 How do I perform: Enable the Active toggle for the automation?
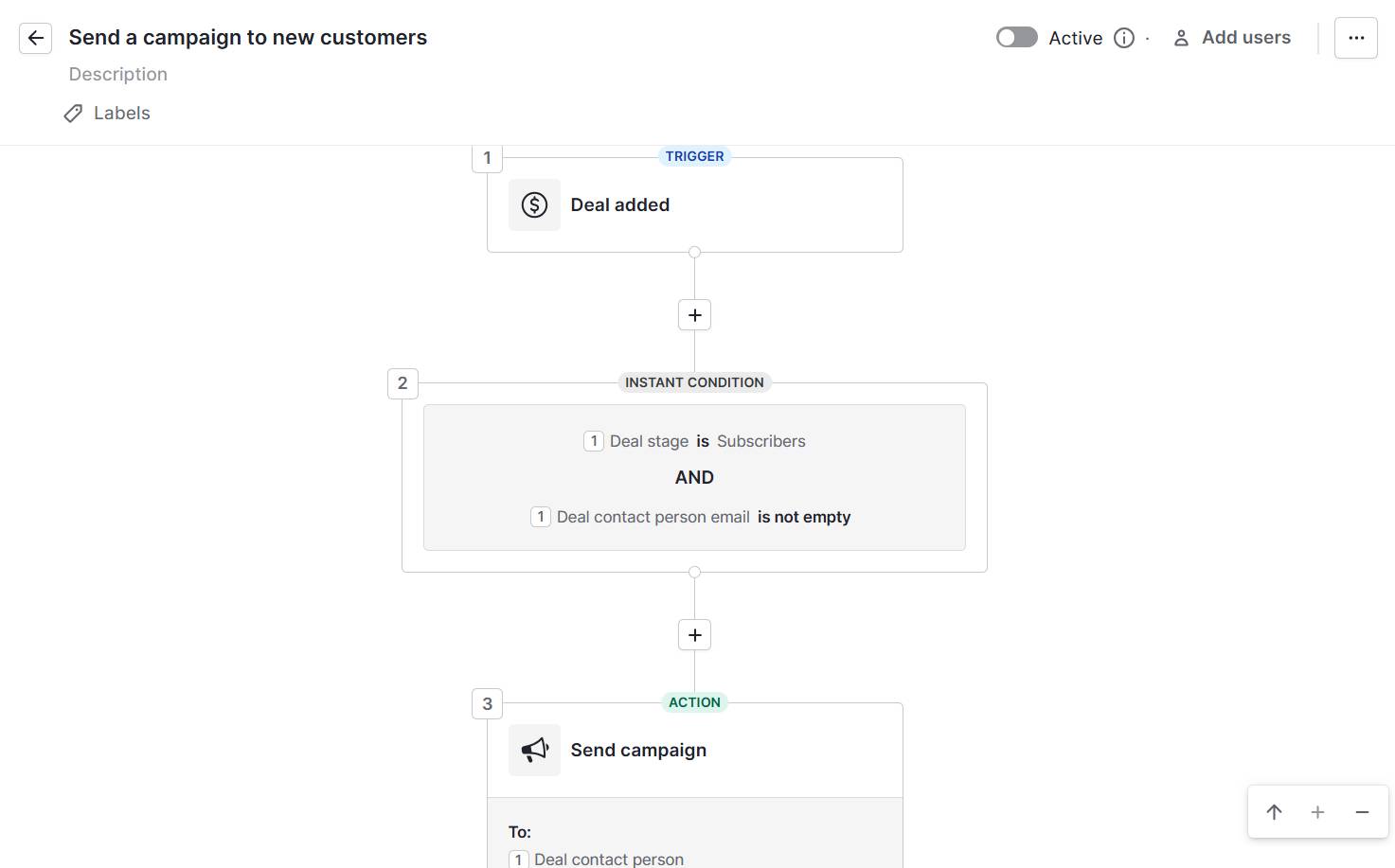tap(1016, 37)
